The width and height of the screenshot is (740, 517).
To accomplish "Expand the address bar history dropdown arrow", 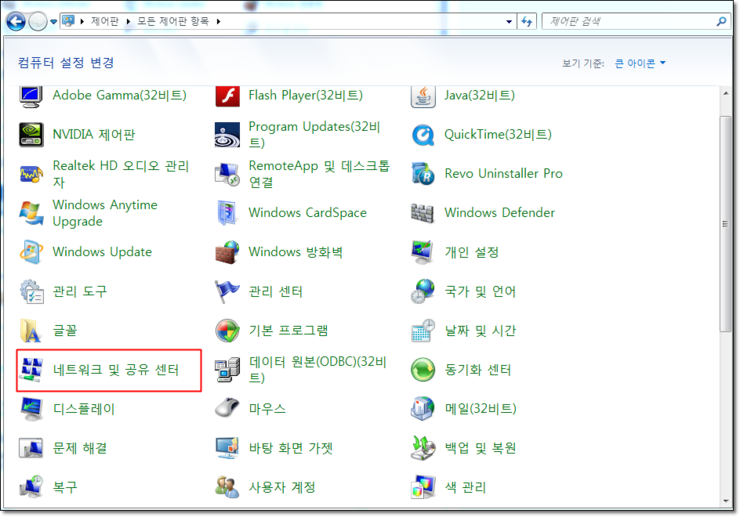I will [x=507, y=21].
